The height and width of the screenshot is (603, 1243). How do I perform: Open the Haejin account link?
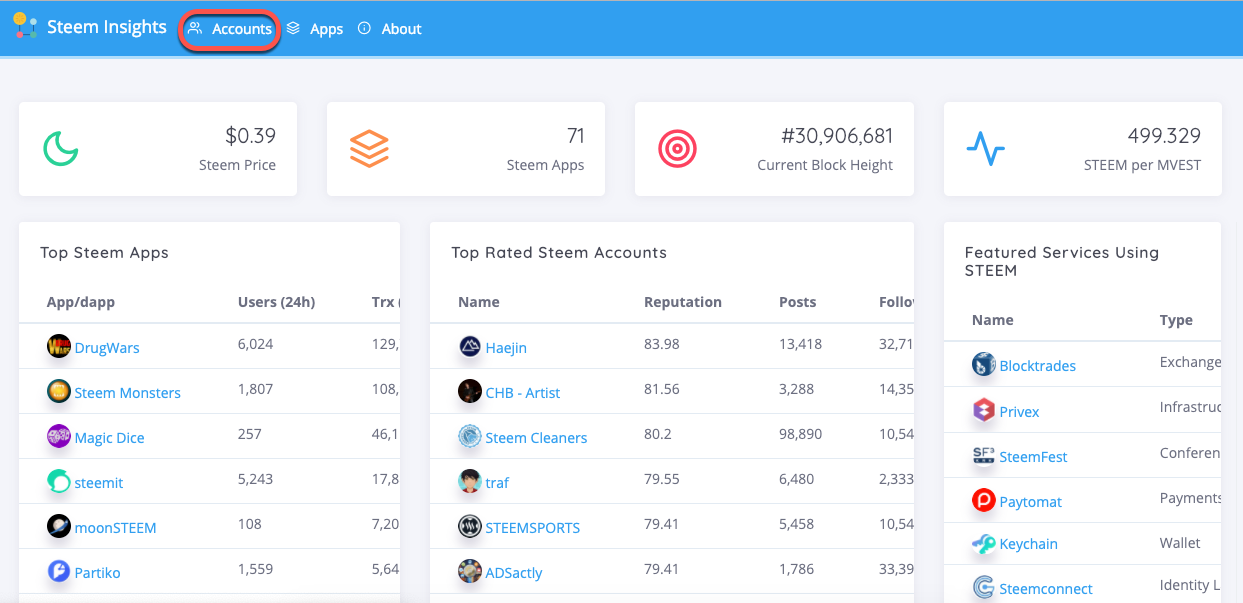tap(506, 348)
